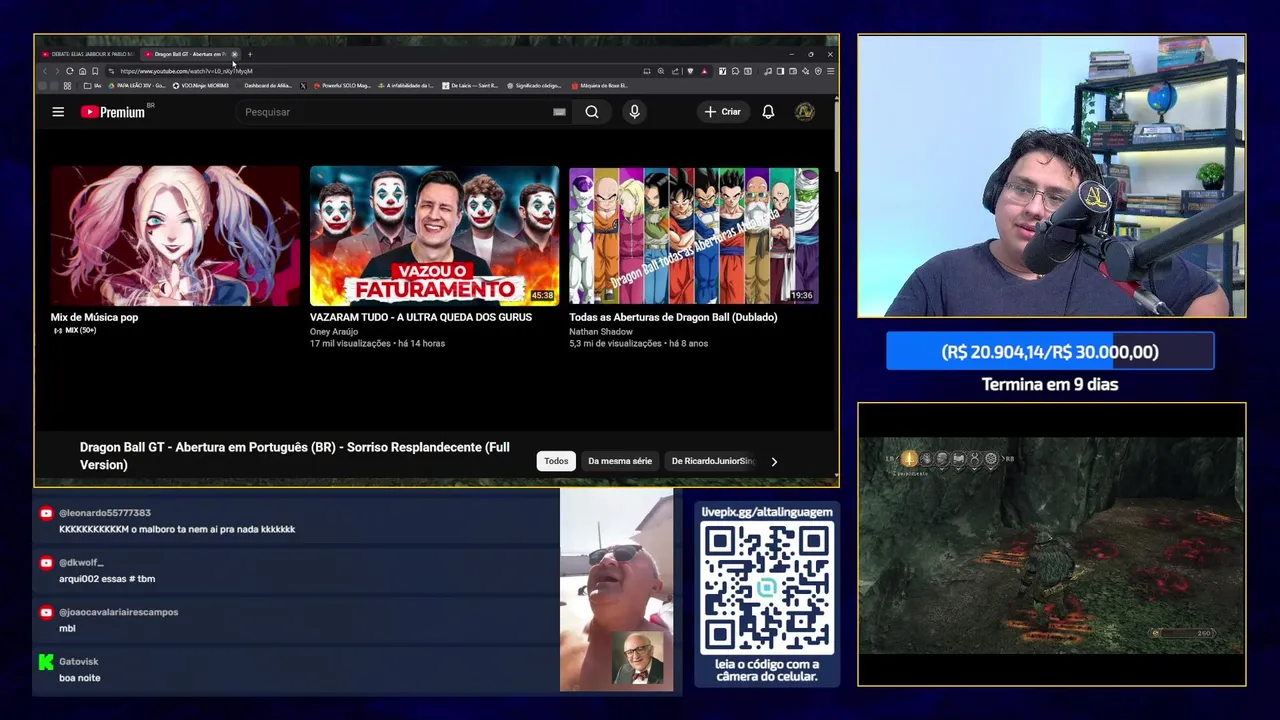Click the Gatovisk chat username
The height and width of the screenshot is (720, 1280).
[x=79, y=661]
